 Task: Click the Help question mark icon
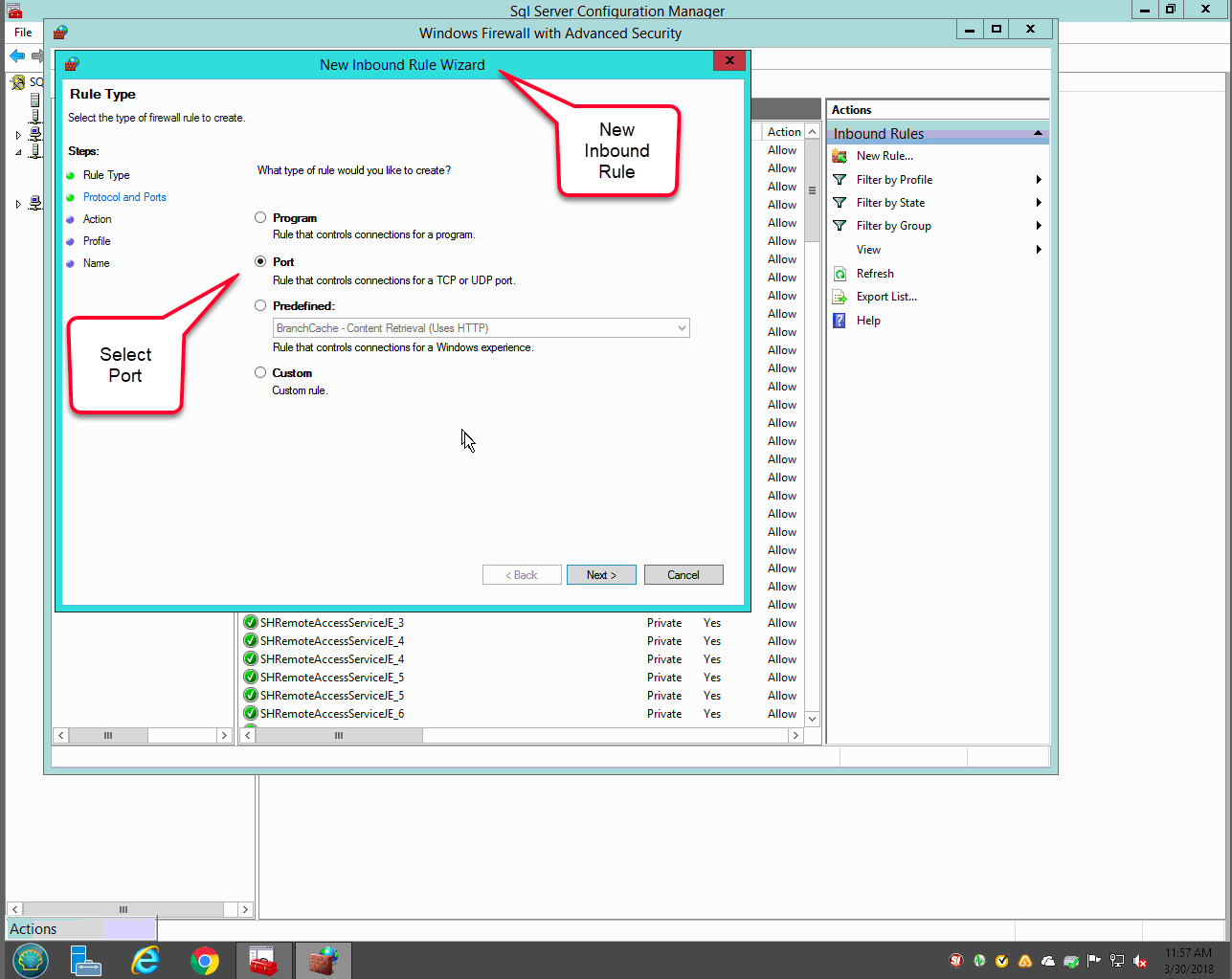point(840,321)
